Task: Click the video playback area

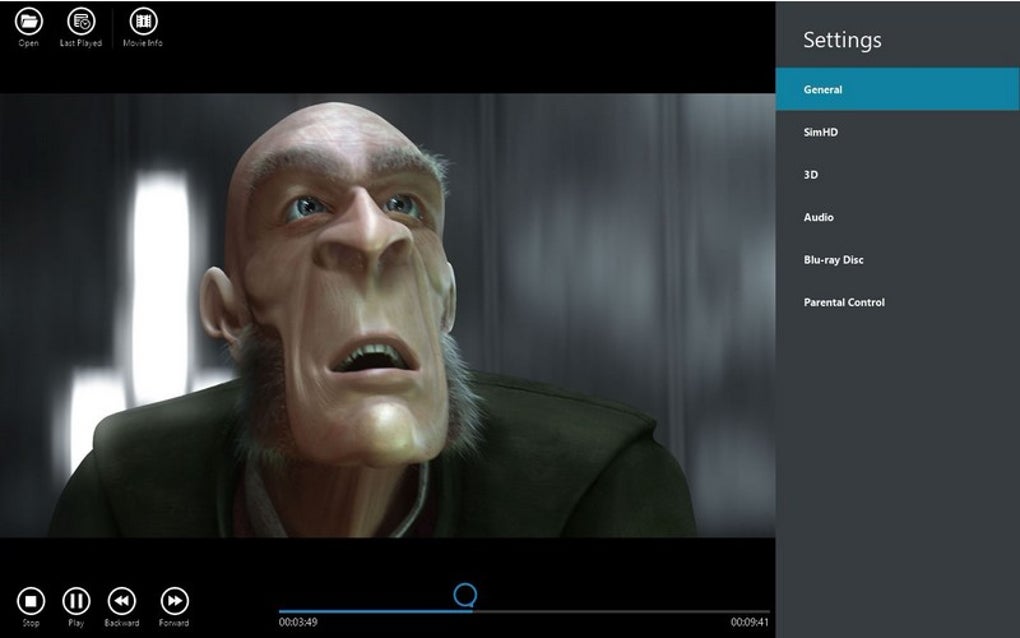Action: pyautogui.click(x=388, y=315)
